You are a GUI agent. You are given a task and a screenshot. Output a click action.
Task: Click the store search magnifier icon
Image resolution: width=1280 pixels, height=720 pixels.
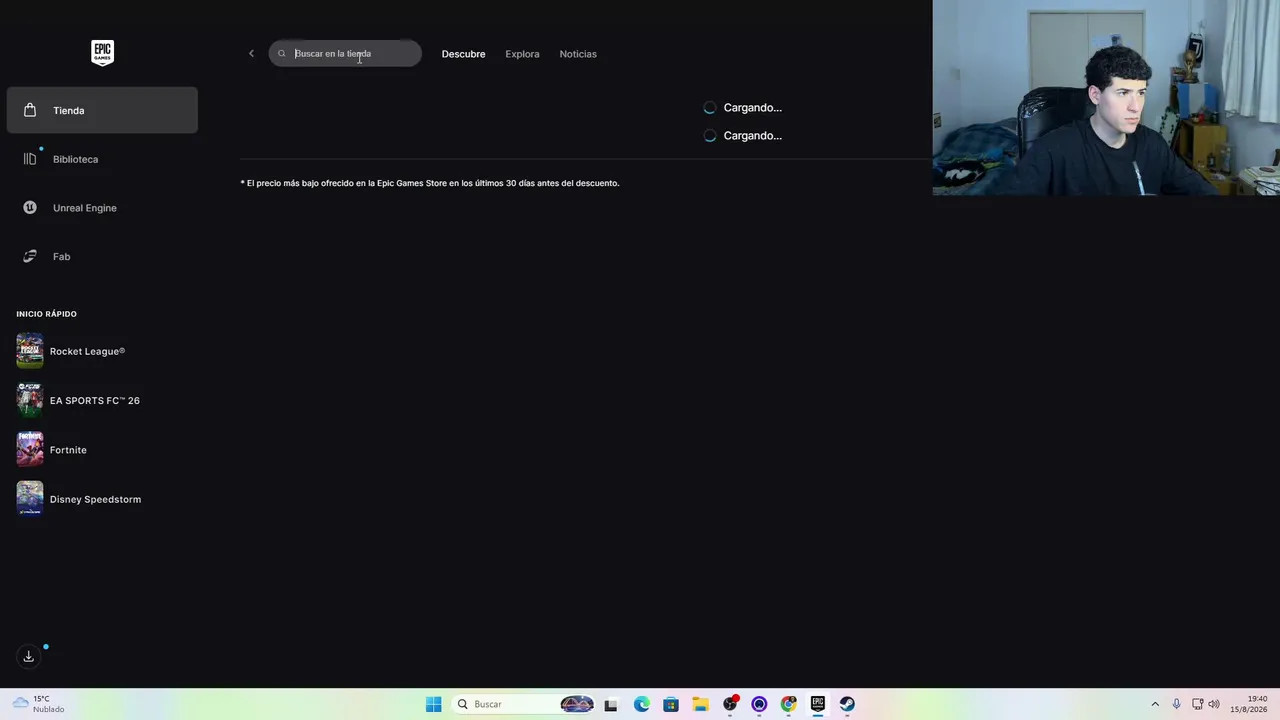click(x=282, y=54)
